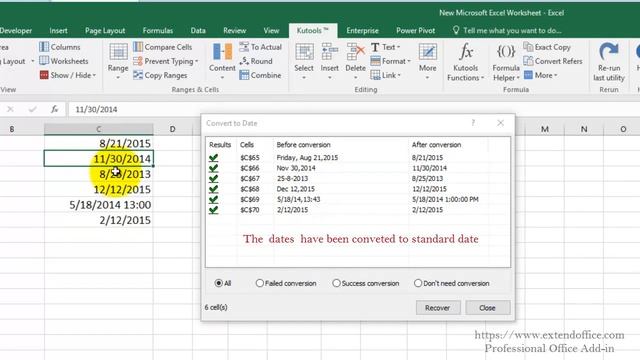Switch to Developer tab
The image size is (640, 360).
point(16,31)
